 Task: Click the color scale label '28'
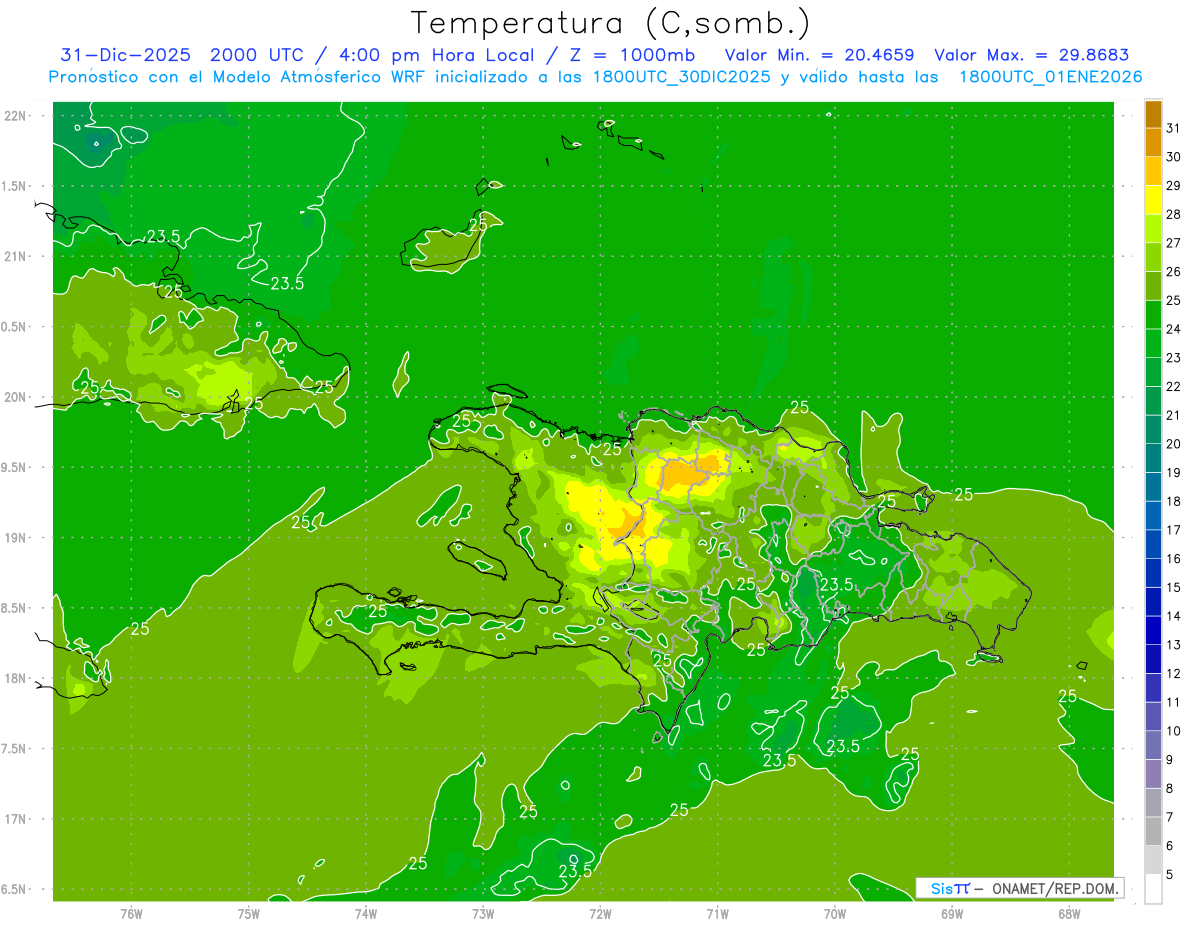tap(1174, 215)
